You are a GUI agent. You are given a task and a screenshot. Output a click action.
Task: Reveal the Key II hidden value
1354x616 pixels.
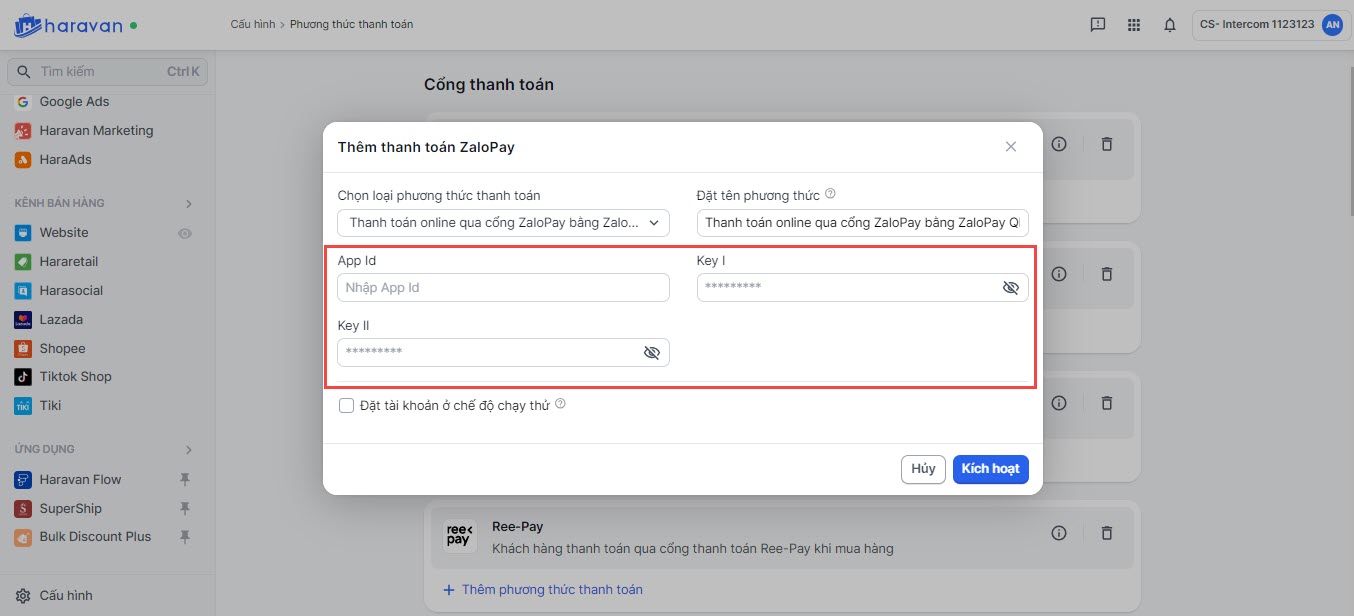[x=652, y=352]
